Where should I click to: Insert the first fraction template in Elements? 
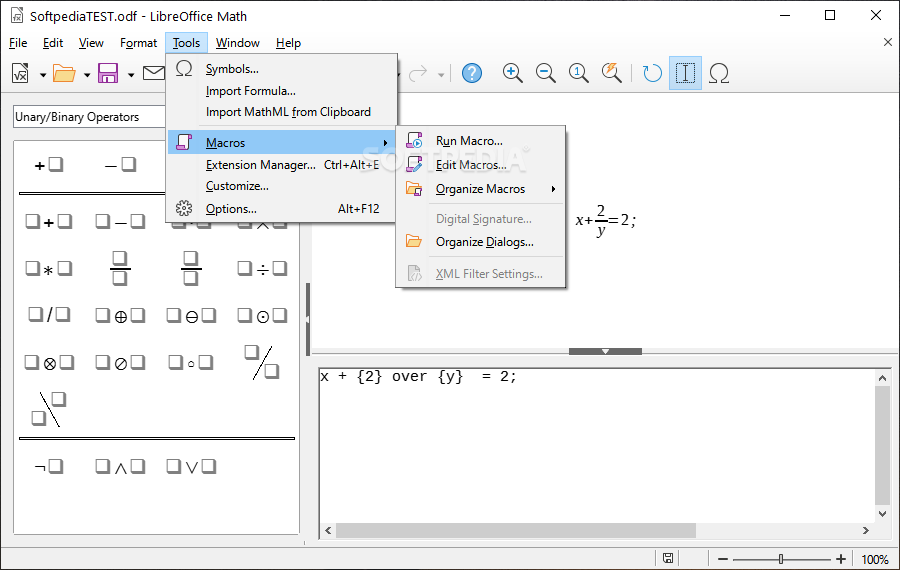click(x=120, y=268)
